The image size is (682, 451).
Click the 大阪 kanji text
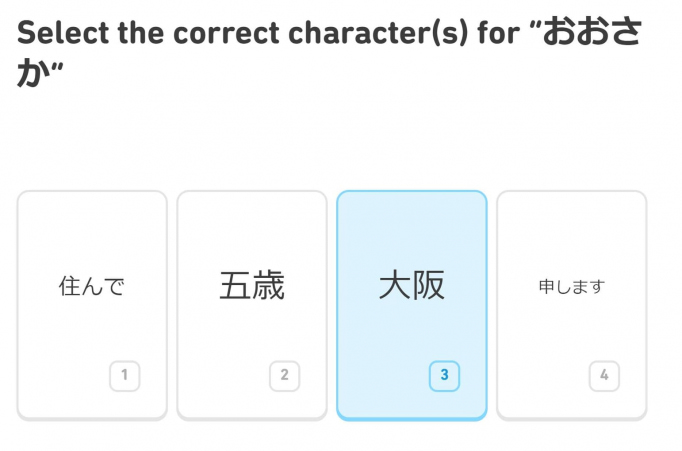point(412,286)
